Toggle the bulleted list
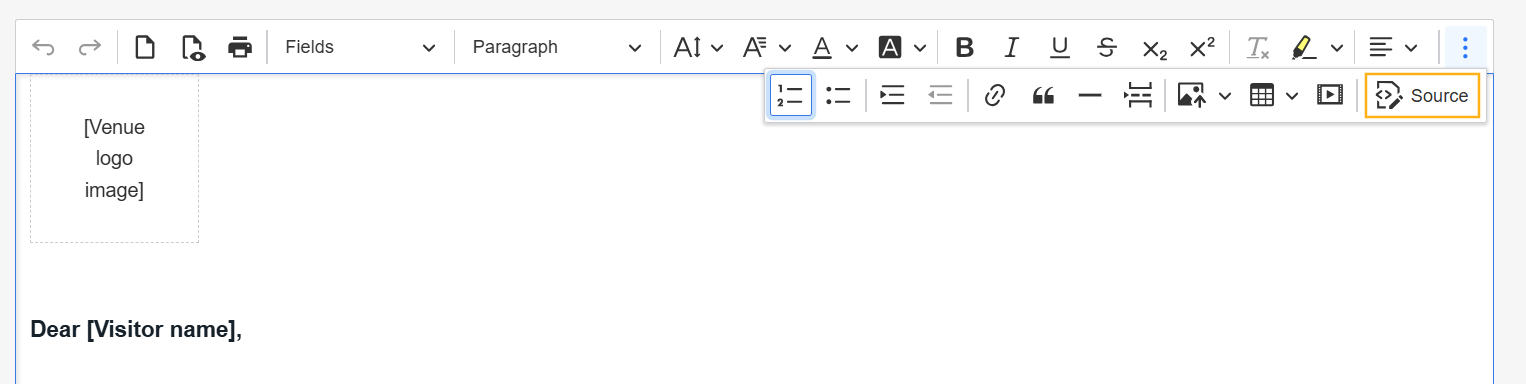Screen dimensions: 1526x384 coord(838,95)
